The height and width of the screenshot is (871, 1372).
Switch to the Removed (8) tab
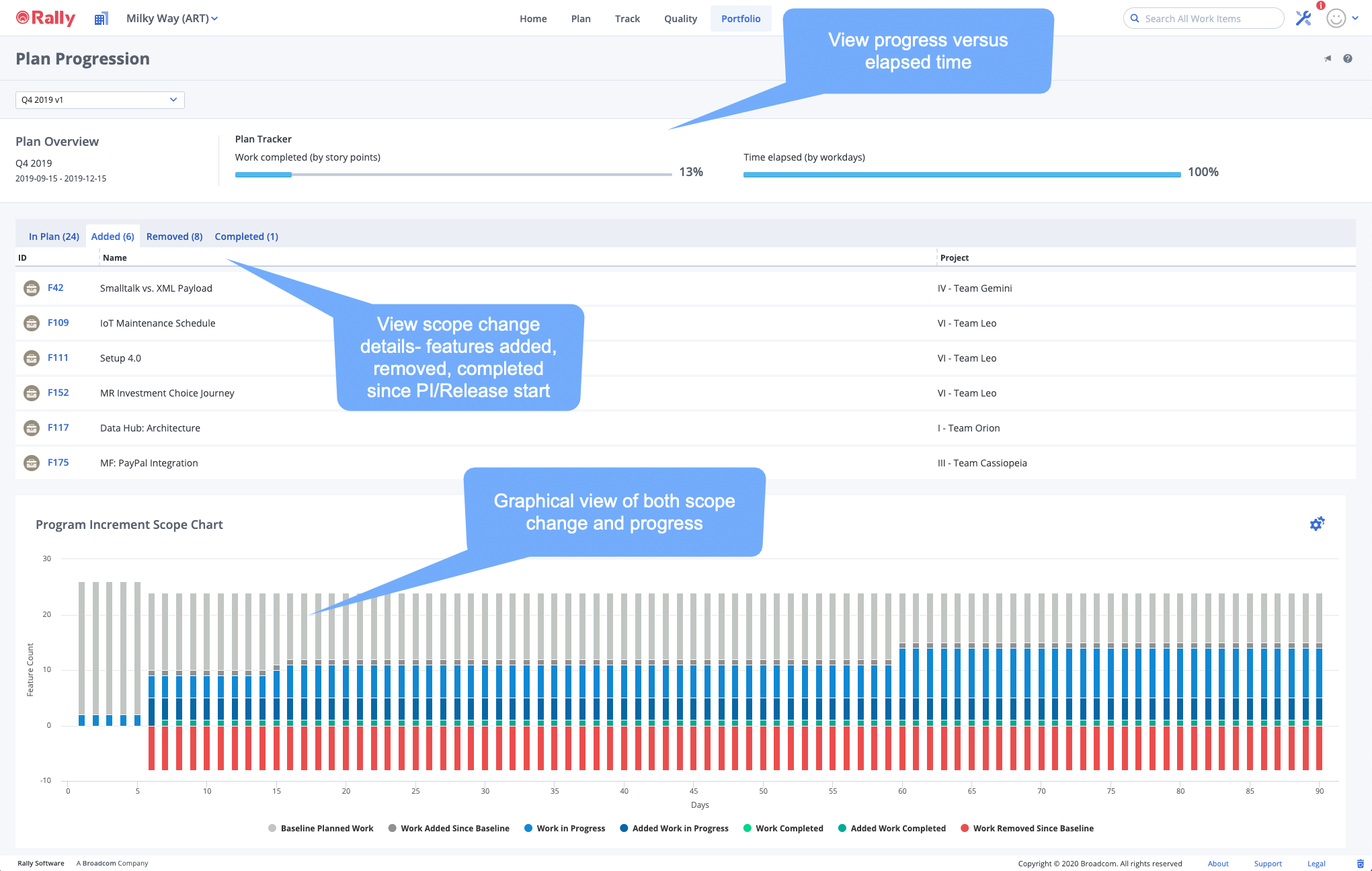174,237
